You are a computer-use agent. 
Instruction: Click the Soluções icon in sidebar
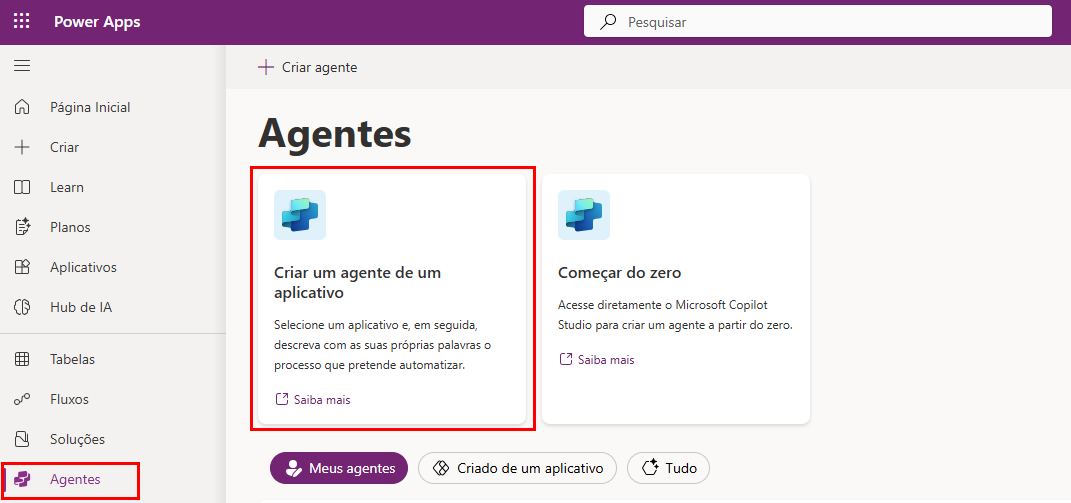point(22,439)
